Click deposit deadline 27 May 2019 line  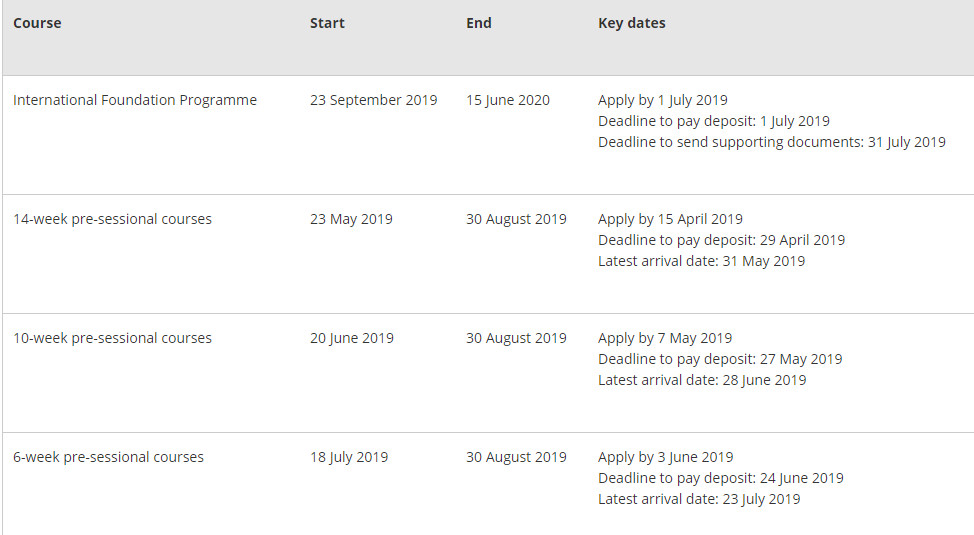click(720, 359)
